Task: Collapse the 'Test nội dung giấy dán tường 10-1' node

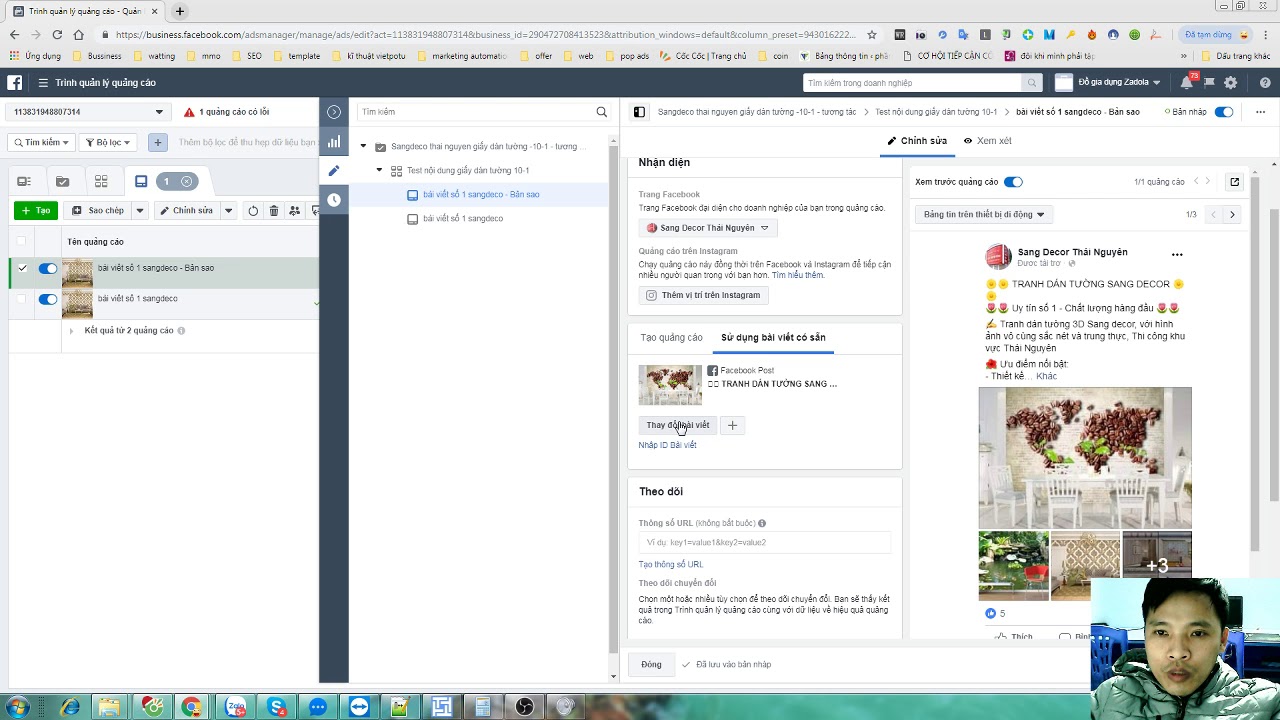Action: 380,171
